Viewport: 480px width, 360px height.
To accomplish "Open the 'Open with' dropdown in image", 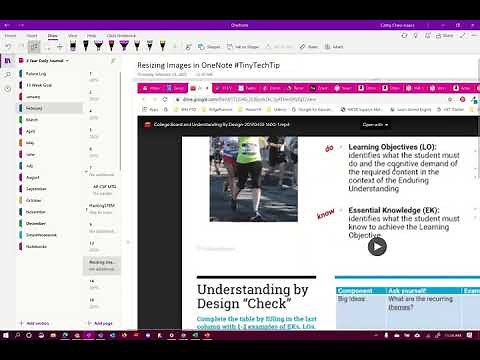I will [375, 125].
